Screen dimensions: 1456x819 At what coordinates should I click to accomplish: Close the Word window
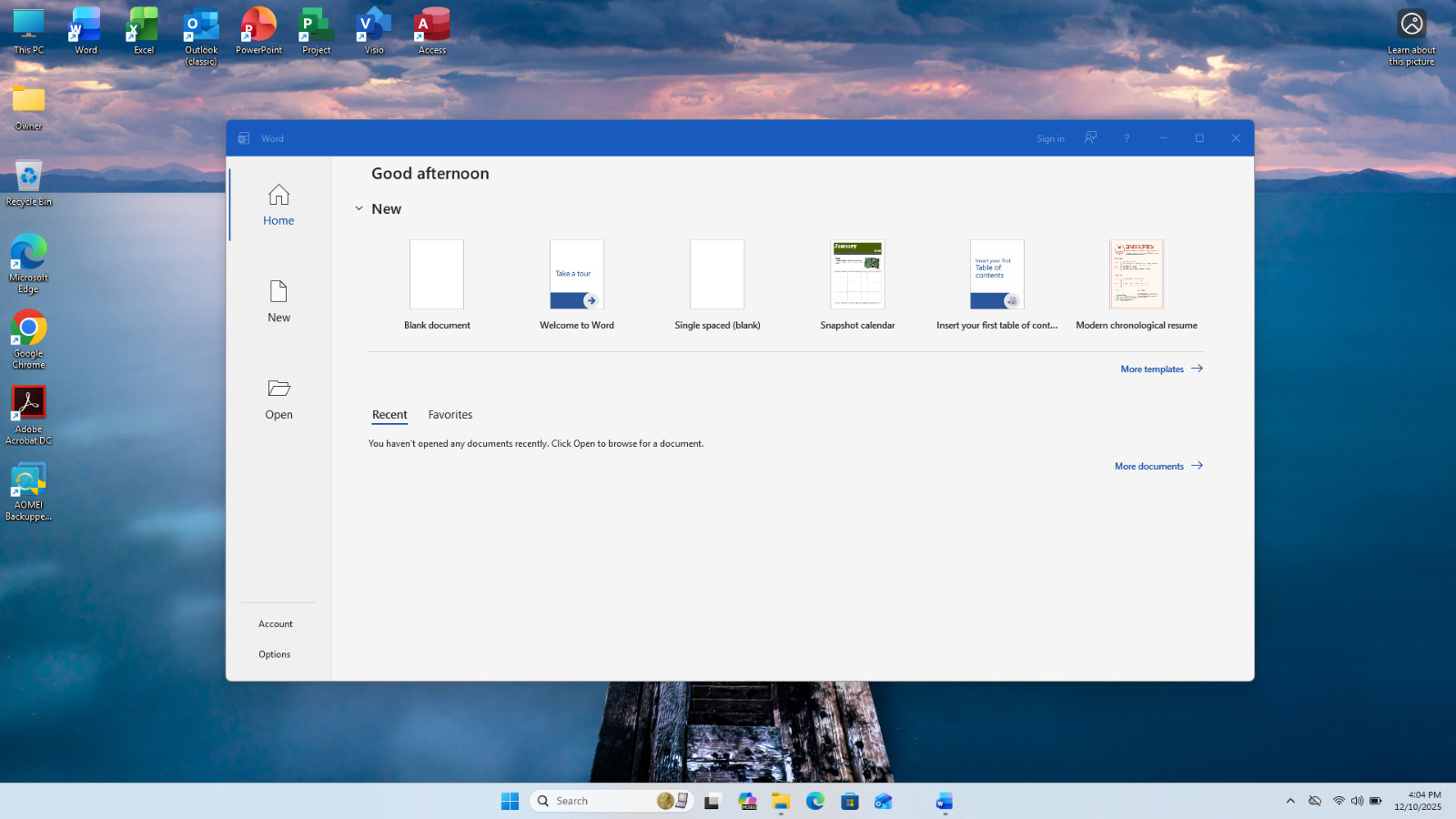pos(1236,138)
